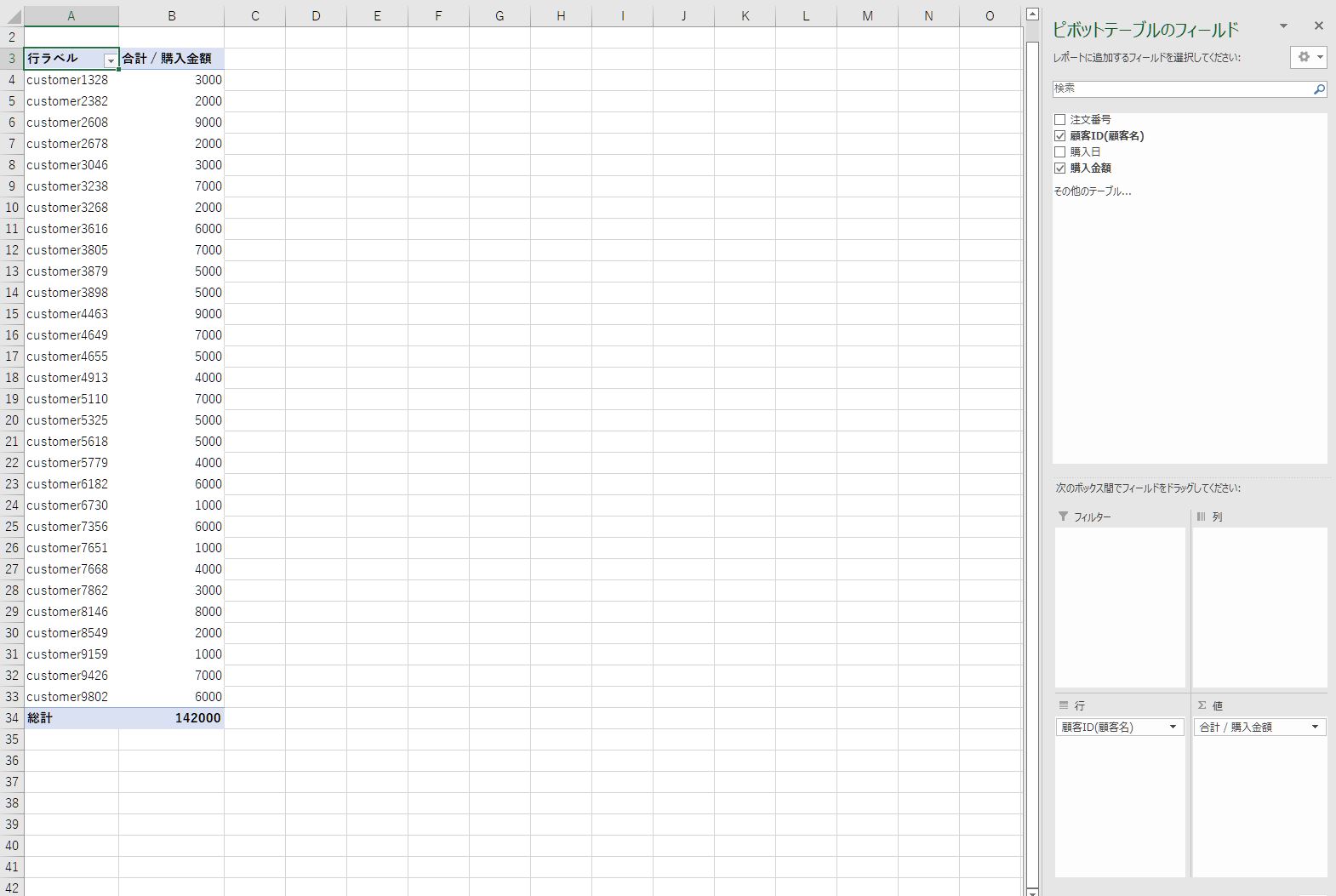The height and width of the screenshot is (896, 1336).
Task: Click the 行ラベル filter button in cell A3
Action: [110, 60]
